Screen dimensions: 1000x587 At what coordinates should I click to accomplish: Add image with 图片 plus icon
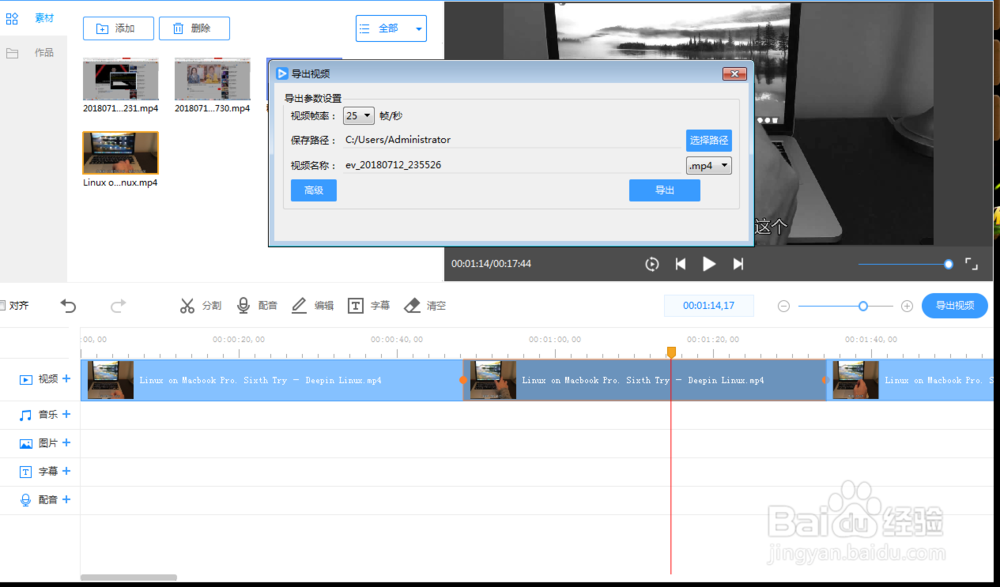[66, 443]
